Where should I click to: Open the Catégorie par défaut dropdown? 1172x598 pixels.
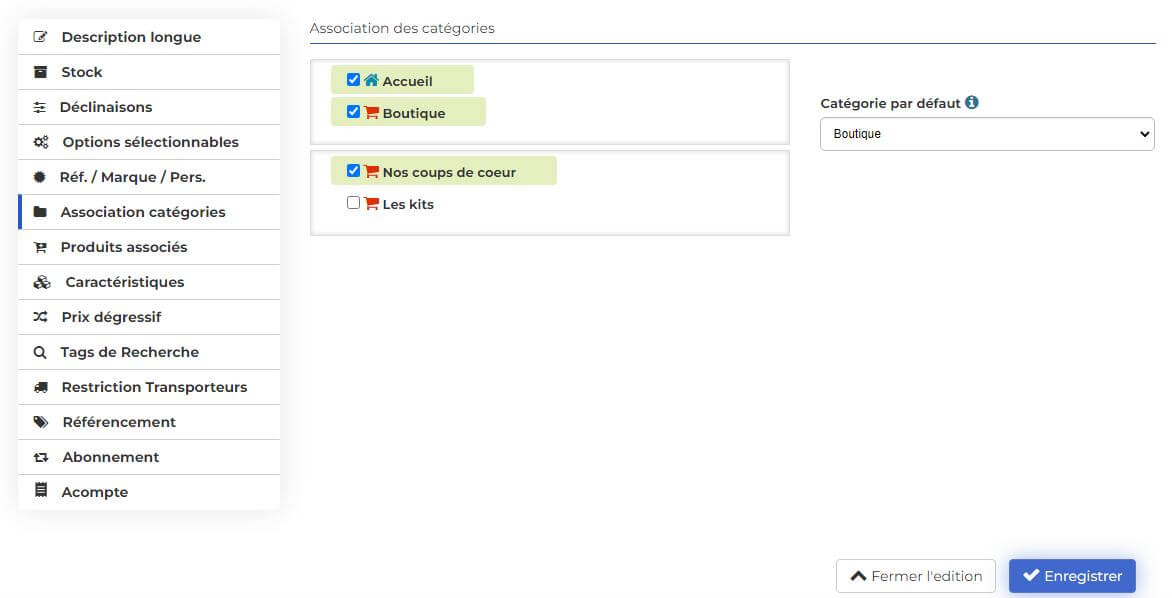(987, 134)
